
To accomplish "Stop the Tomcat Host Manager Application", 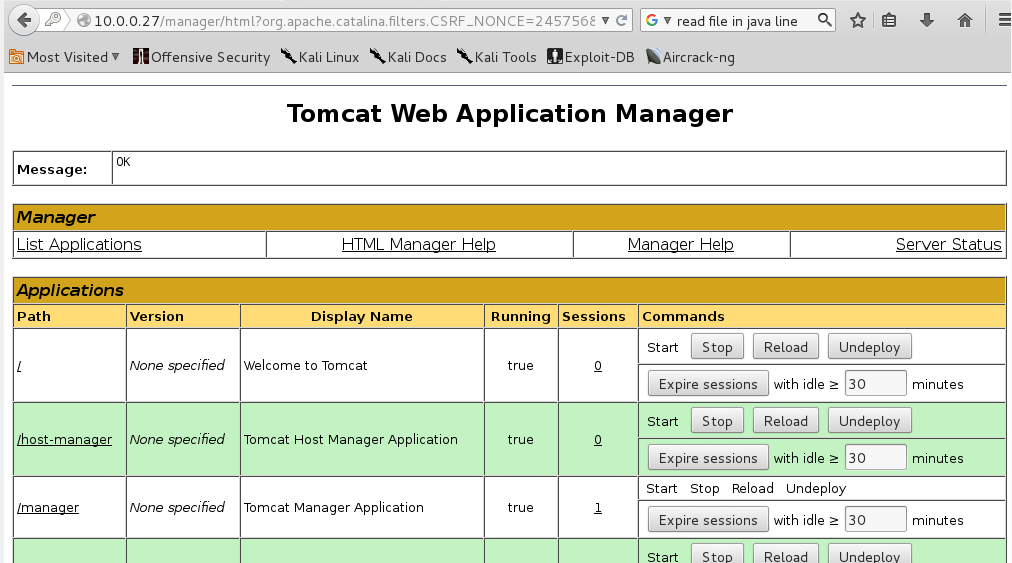I will coord(716,421).
